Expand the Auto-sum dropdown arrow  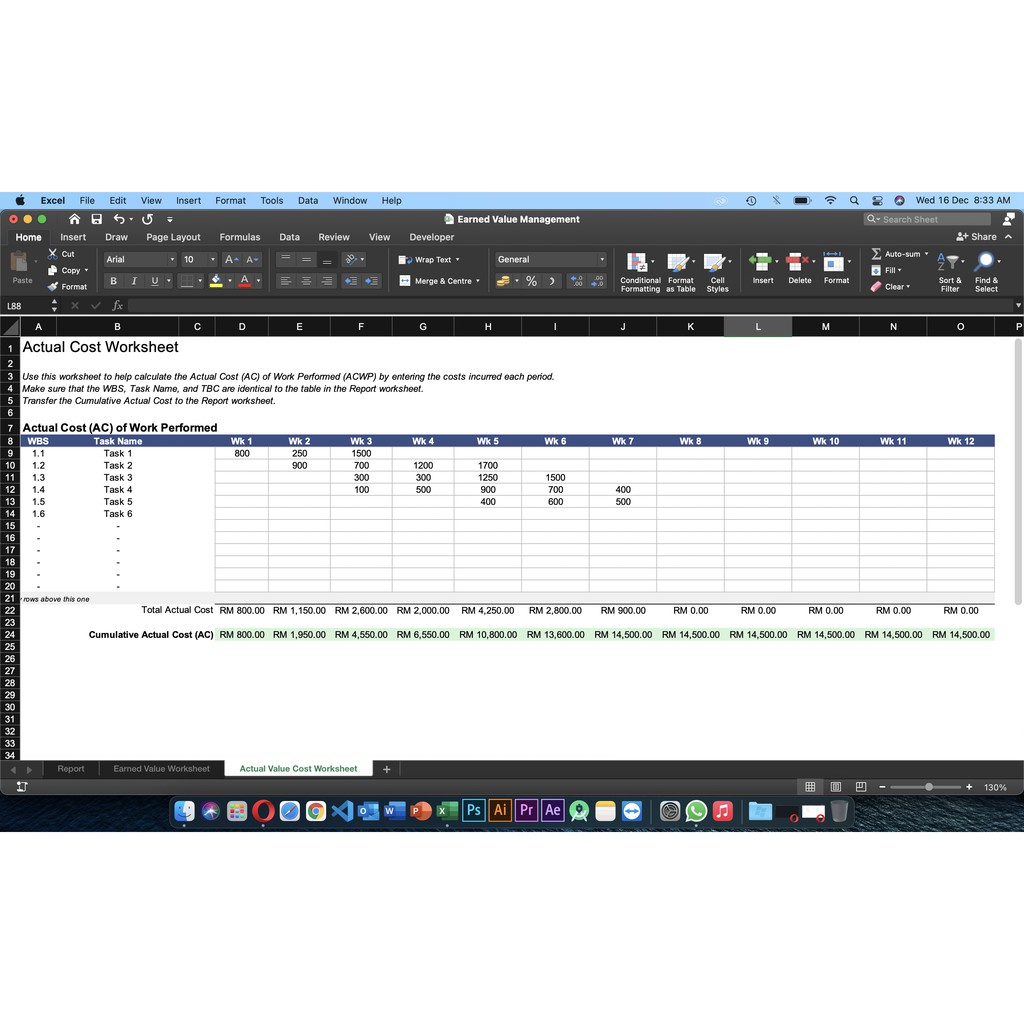(x=926, y=253)
